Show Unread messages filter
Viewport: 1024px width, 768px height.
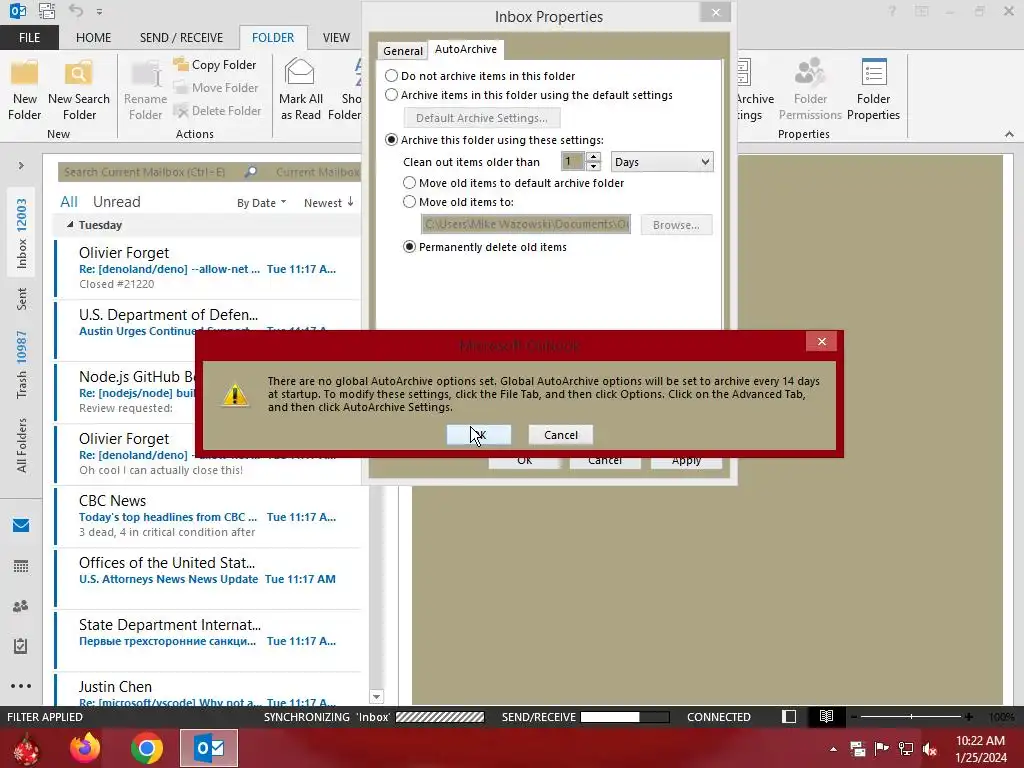click(x=116, y=202)
